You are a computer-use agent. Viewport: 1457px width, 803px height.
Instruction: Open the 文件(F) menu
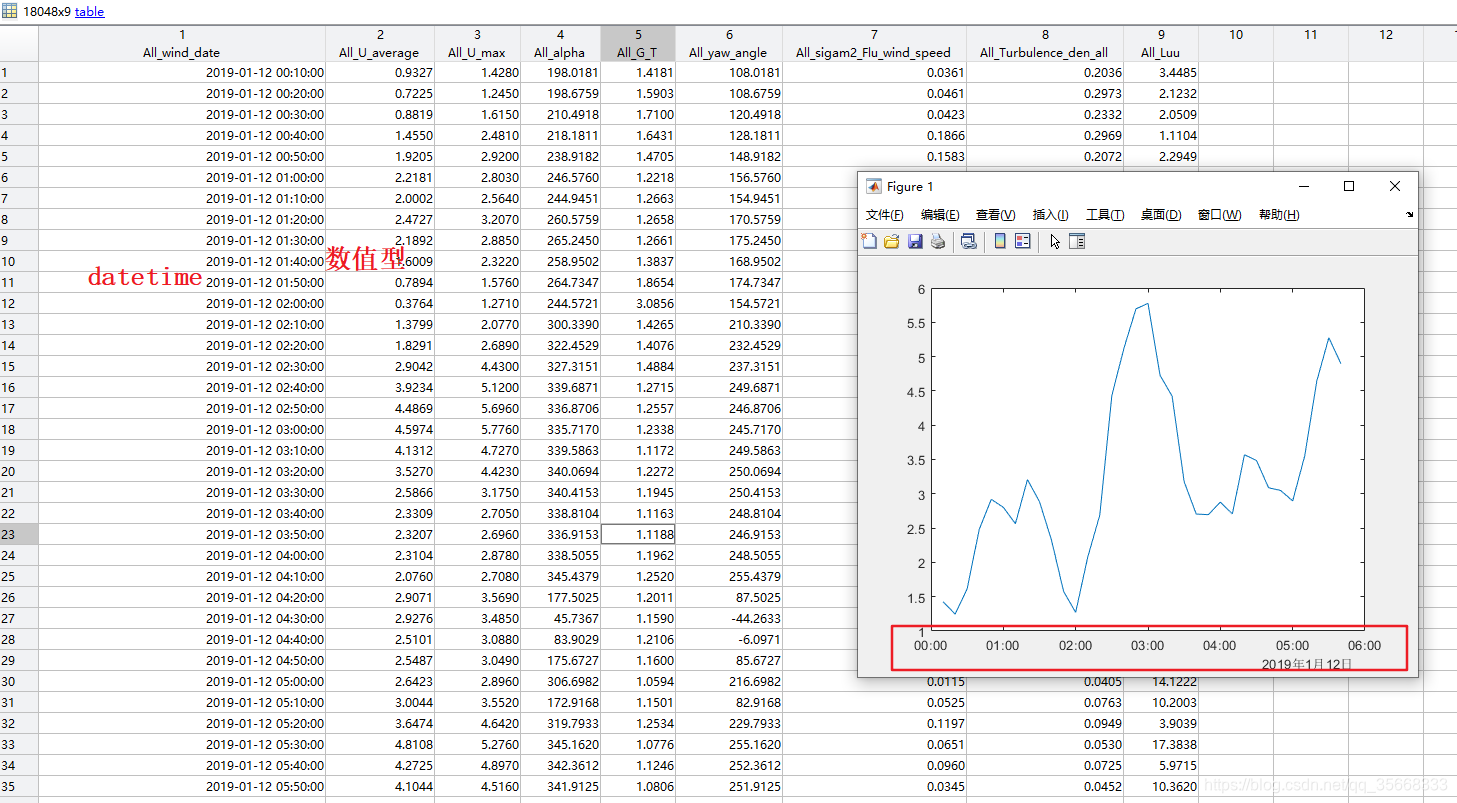(x=884, y=215)
